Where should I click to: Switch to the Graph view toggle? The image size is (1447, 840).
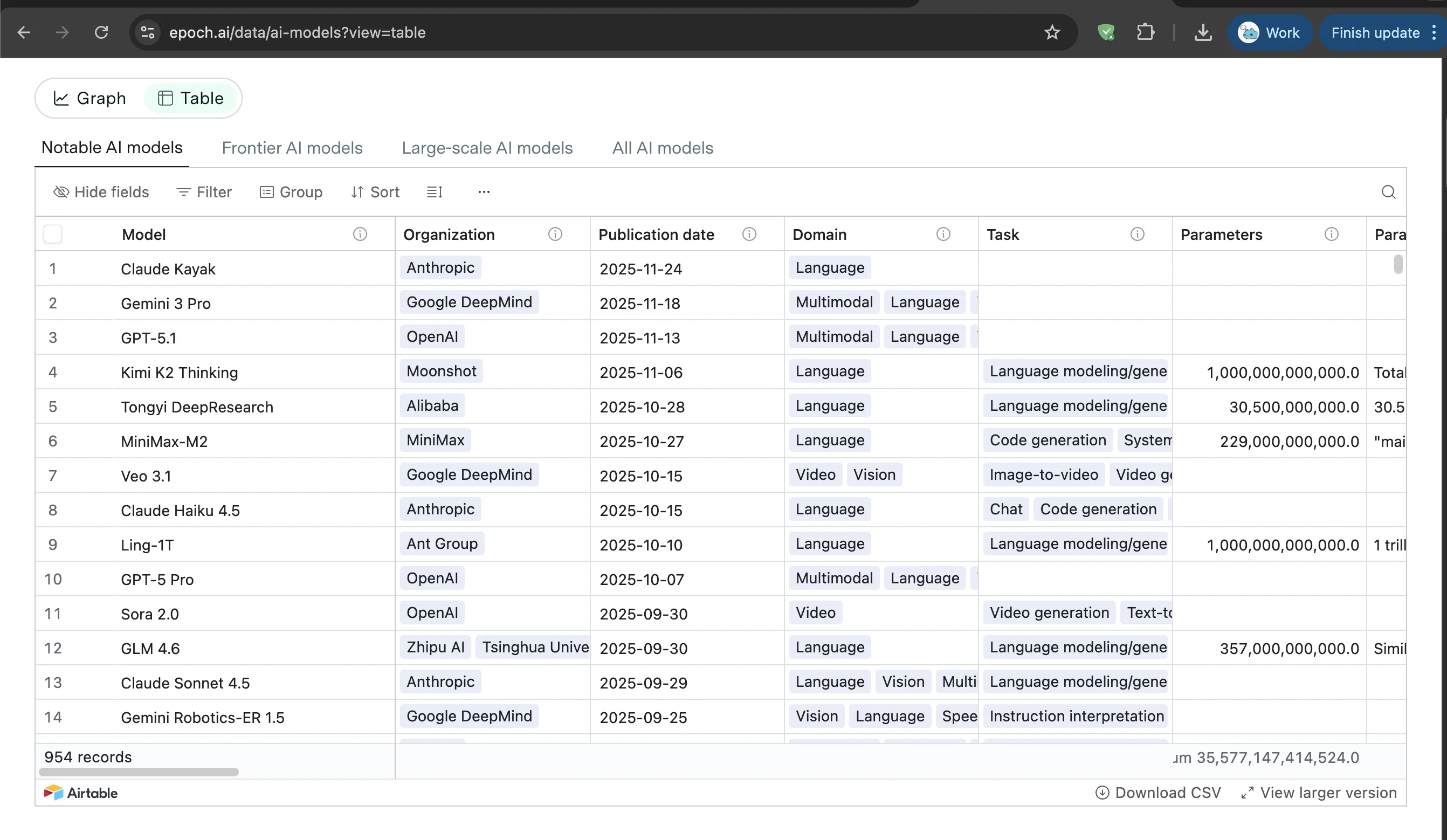click(x=89, y=98)
